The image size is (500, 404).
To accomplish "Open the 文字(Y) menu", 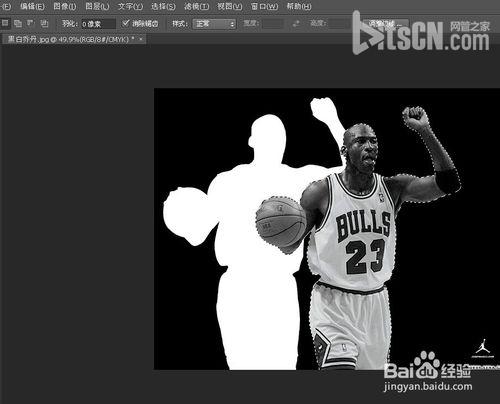I will click(130, 6).
